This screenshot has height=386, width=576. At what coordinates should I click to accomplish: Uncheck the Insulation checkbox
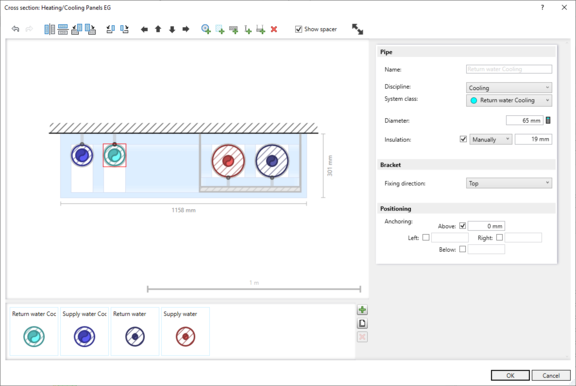(x=463, y=139)
